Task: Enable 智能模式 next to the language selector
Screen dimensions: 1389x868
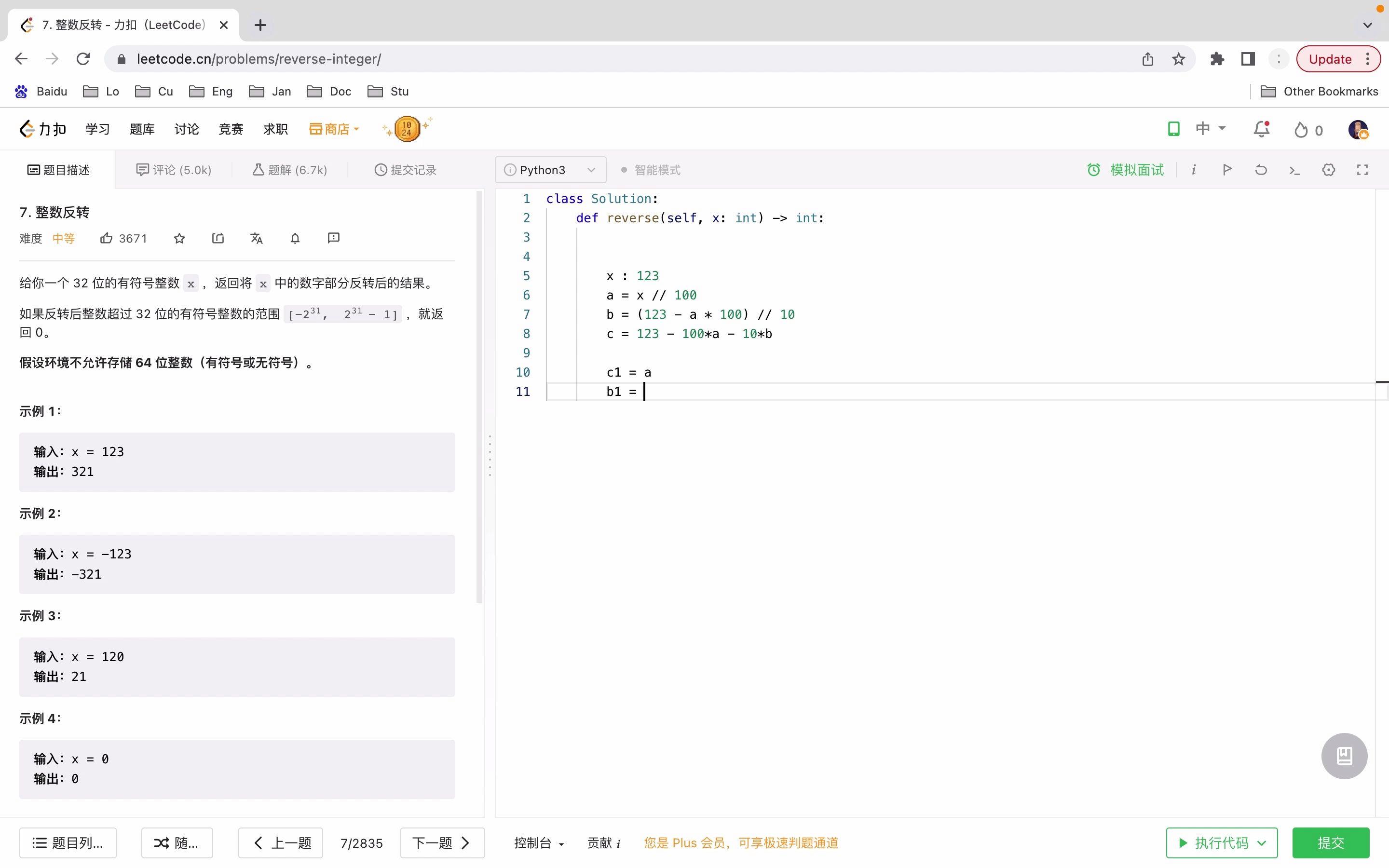Action: click(652, 169)
